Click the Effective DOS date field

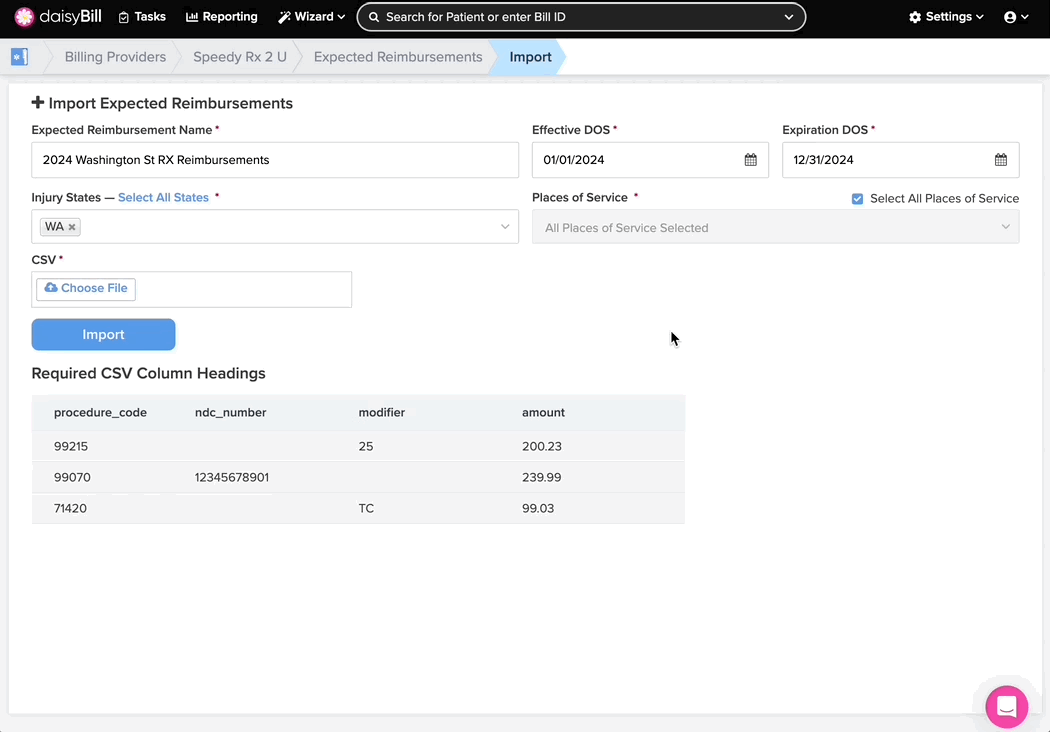coord(650,160)
